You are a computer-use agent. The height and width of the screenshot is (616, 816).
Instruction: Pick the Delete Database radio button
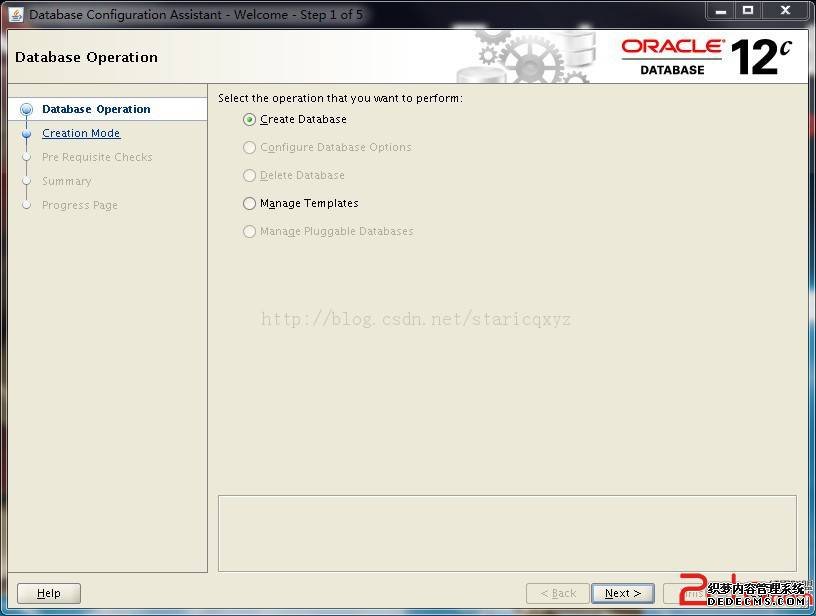click(250, 175)
